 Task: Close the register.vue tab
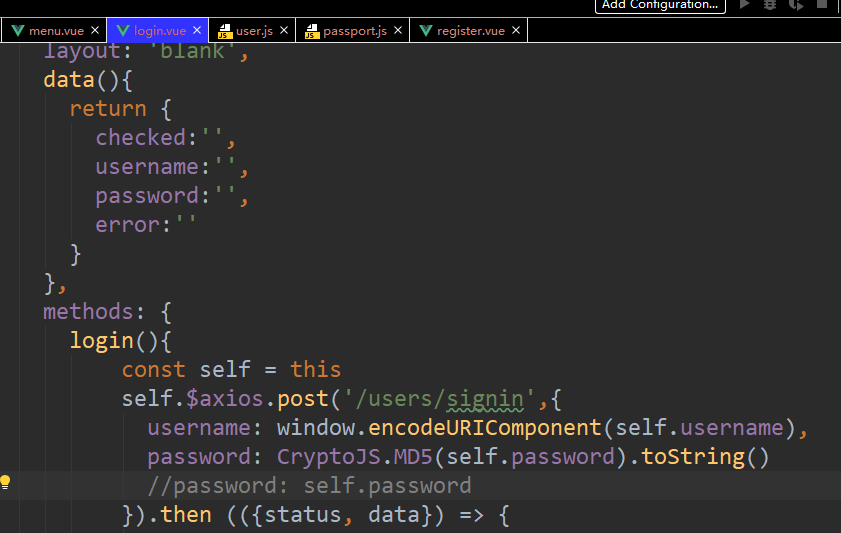click(x=515, y=31)
